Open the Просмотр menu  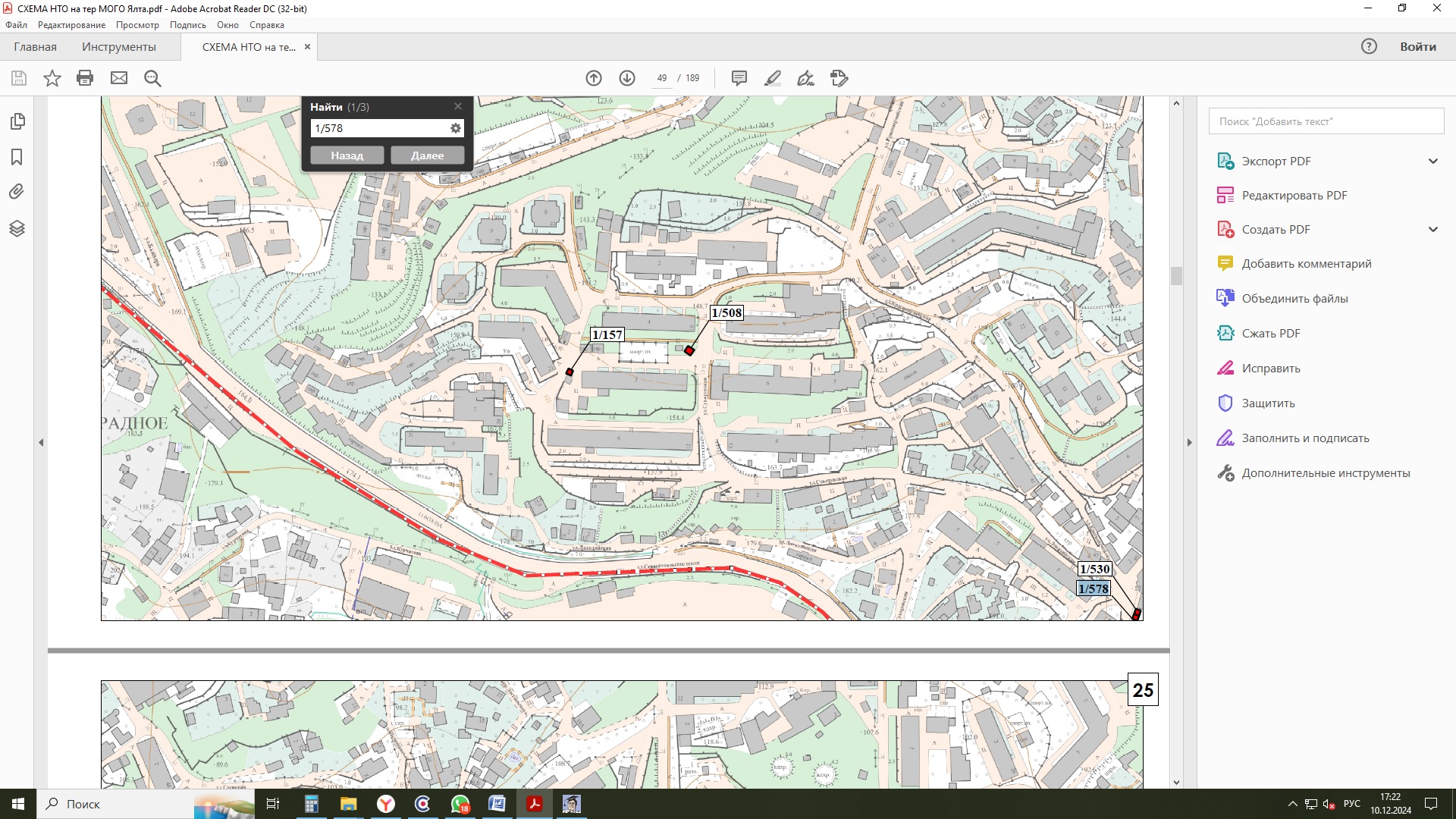coord(137,25)
